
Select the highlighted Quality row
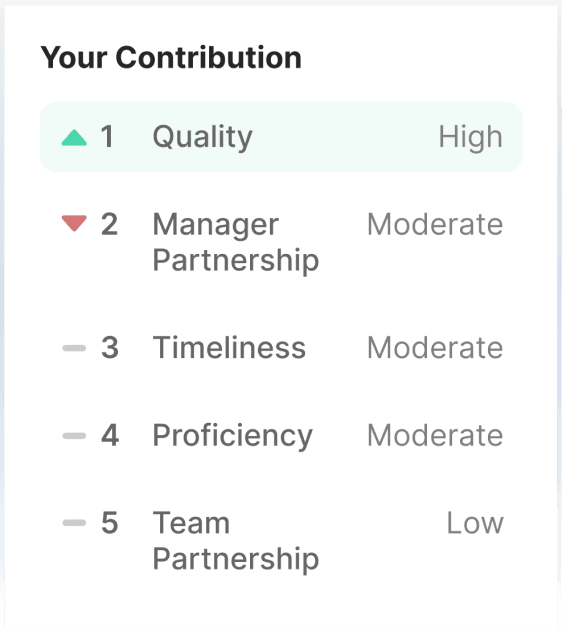(281, 137)
